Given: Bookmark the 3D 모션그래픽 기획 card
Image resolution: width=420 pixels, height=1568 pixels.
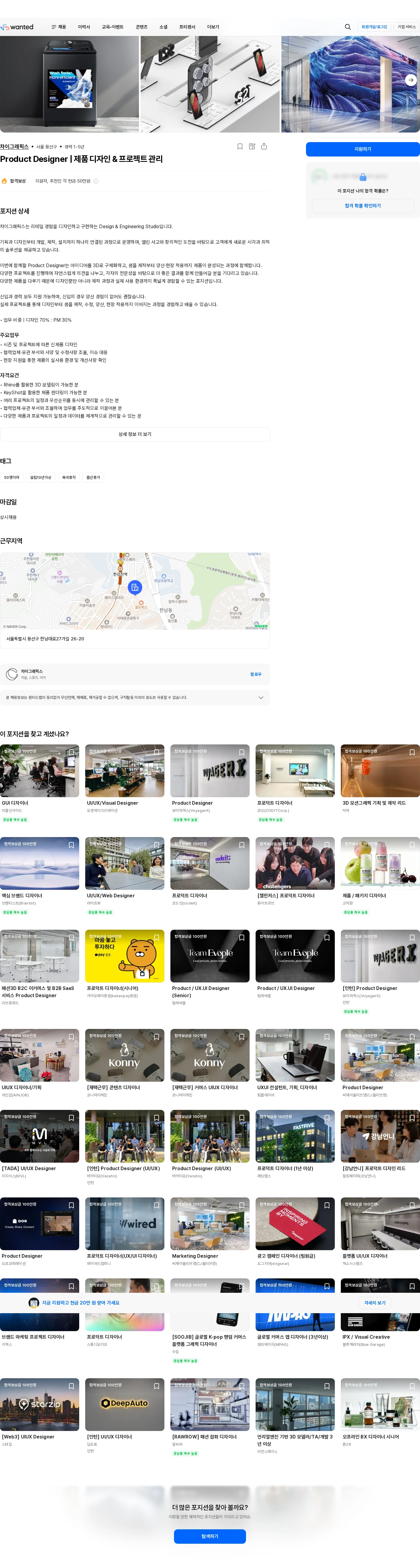Looking at the screenshot, I should 412,752.
